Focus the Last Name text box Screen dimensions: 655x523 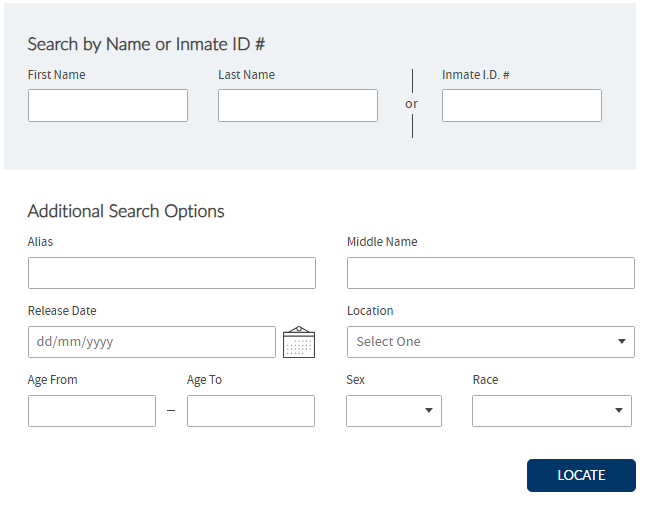(298, 106)
